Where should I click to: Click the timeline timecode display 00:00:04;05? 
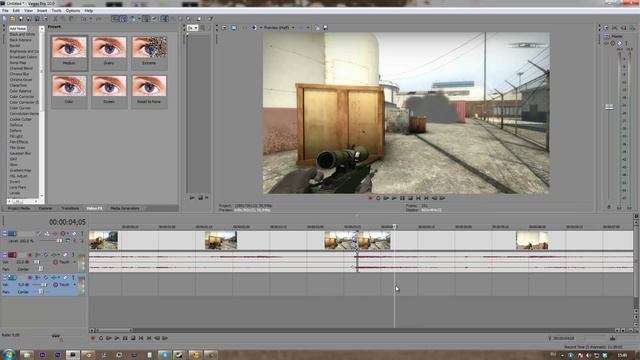tap(67, 222)
